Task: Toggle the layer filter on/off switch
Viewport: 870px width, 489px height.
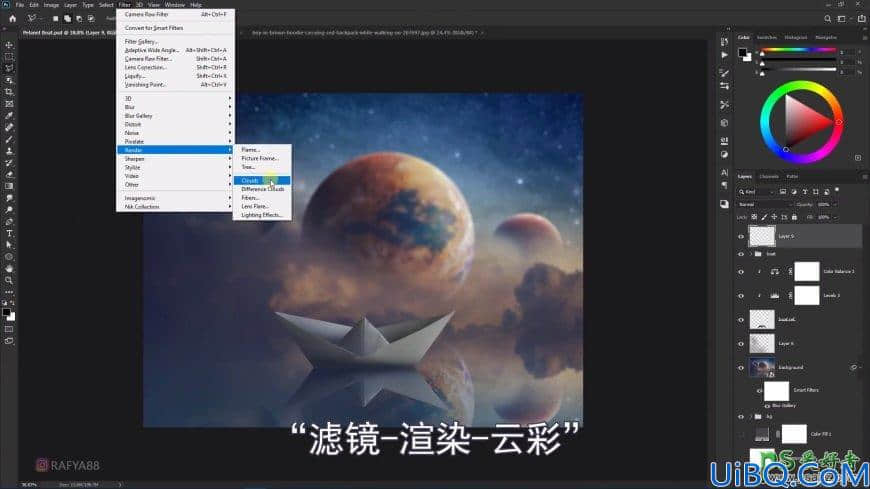Action: [837, 190]
